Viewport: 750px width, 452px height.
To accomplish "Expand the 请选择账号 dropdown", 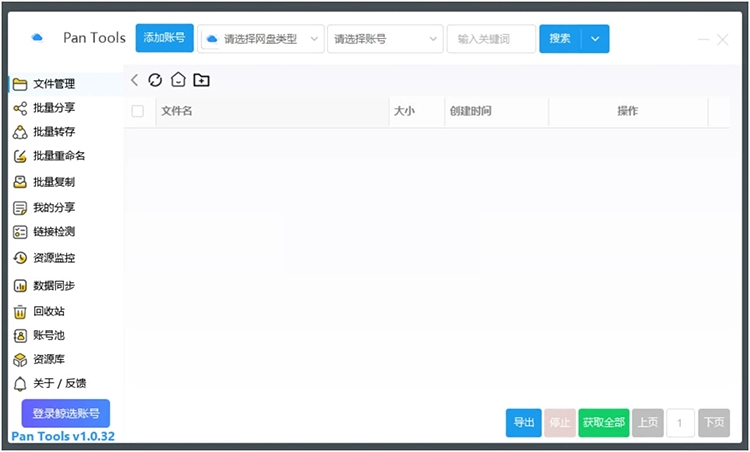I will point(385,39).
